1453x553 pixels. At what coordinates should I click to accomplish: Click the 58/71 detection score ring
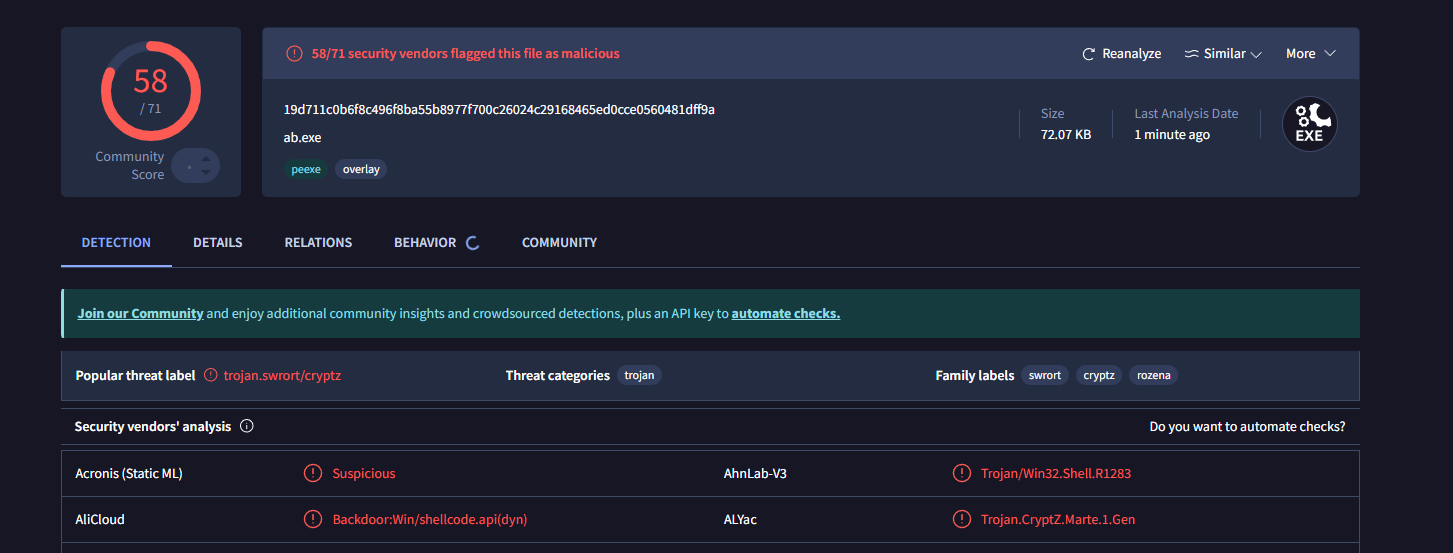coord(151,91)
